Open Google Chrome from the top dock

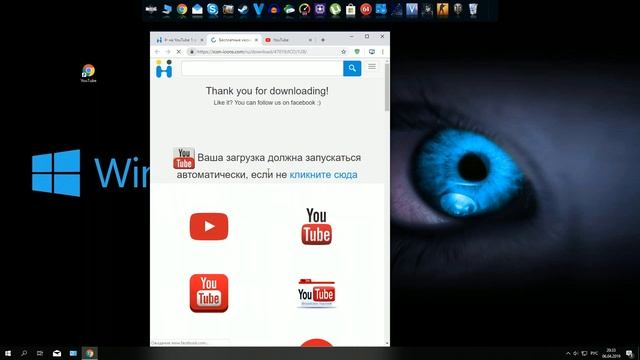182,9
